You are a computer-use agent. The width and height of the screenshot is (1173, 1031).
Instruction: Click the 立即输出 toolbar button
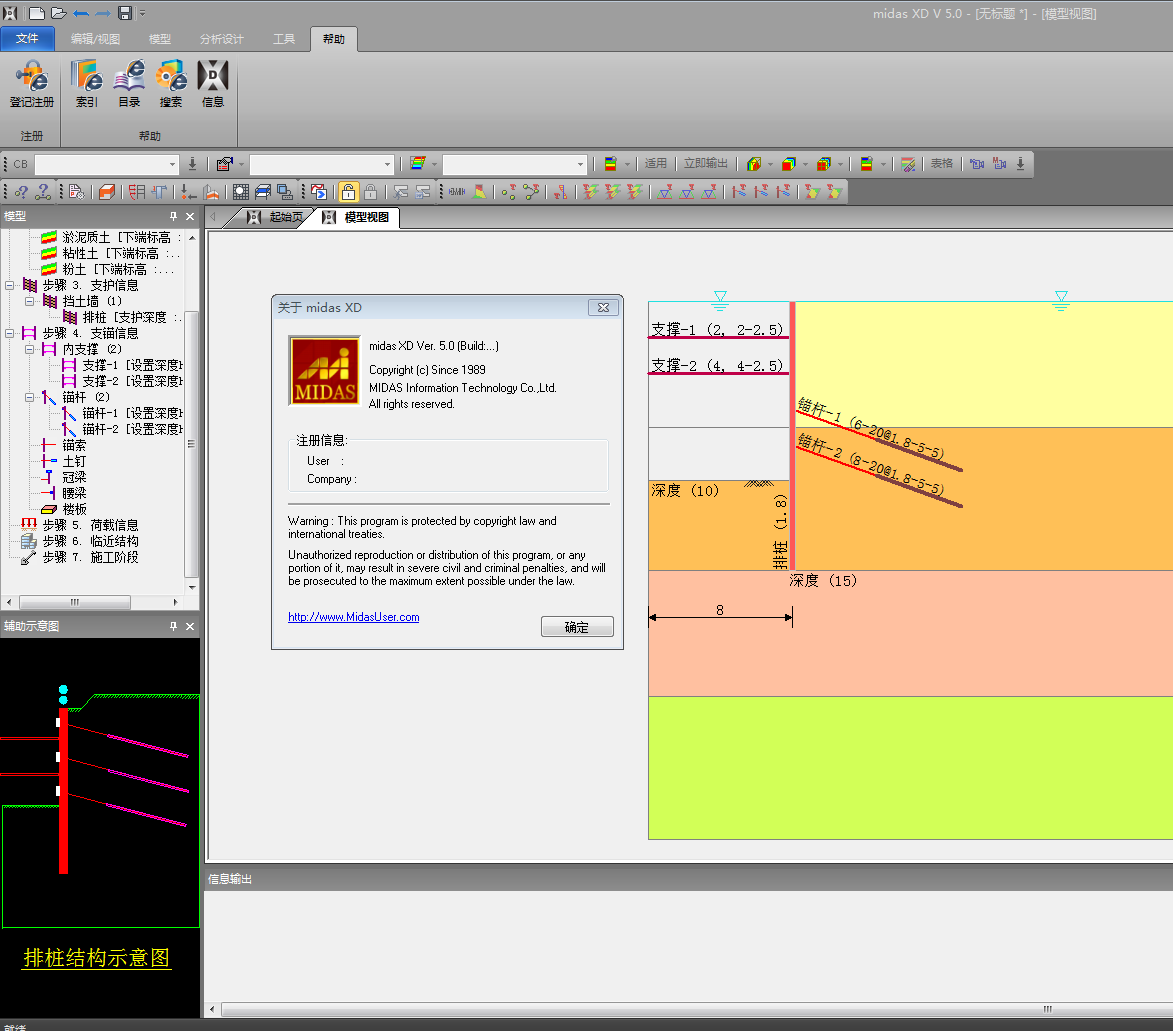pos(705,163)
